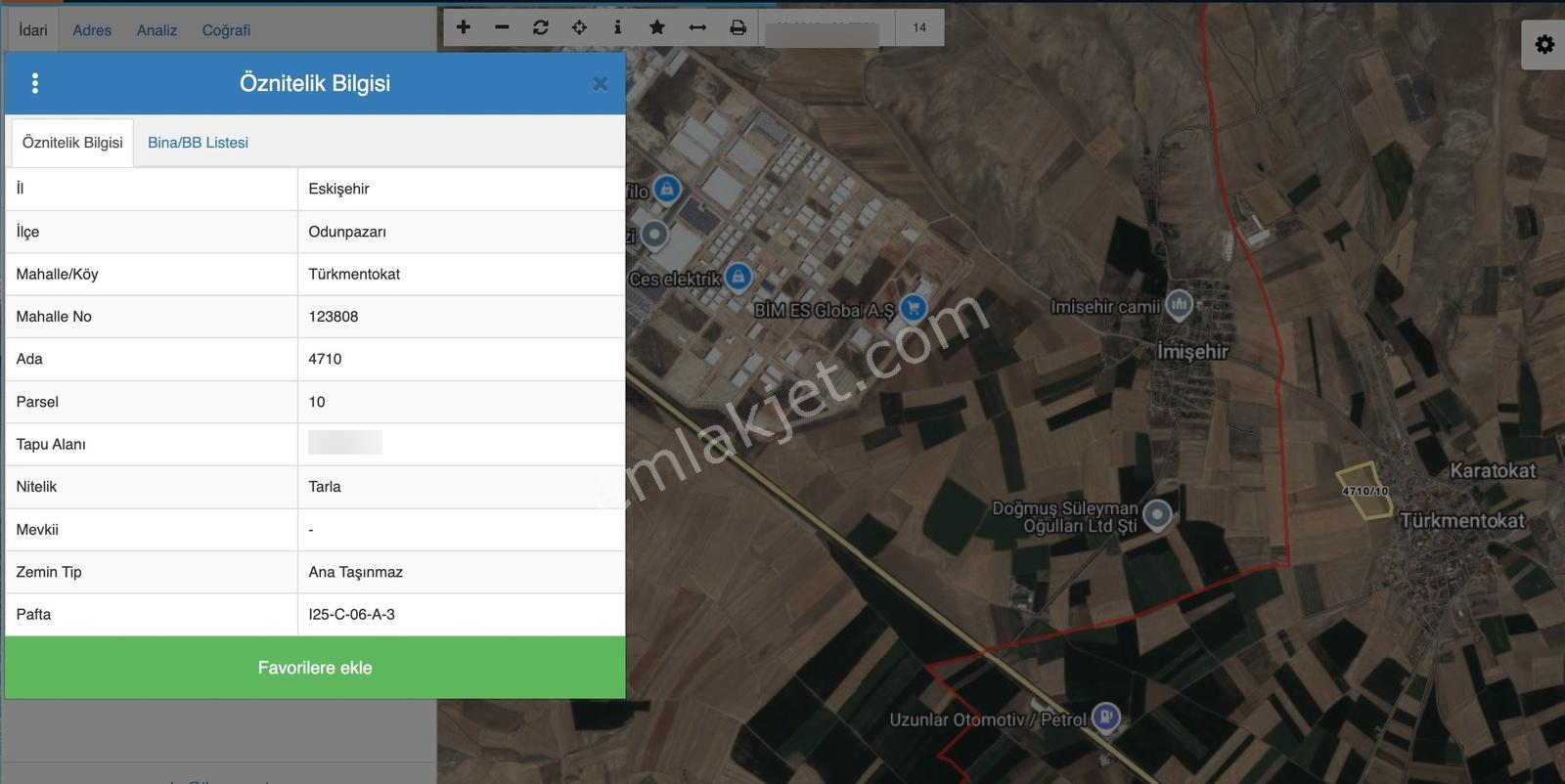
Task: Open favorites star tool
Action: [657, 27]
